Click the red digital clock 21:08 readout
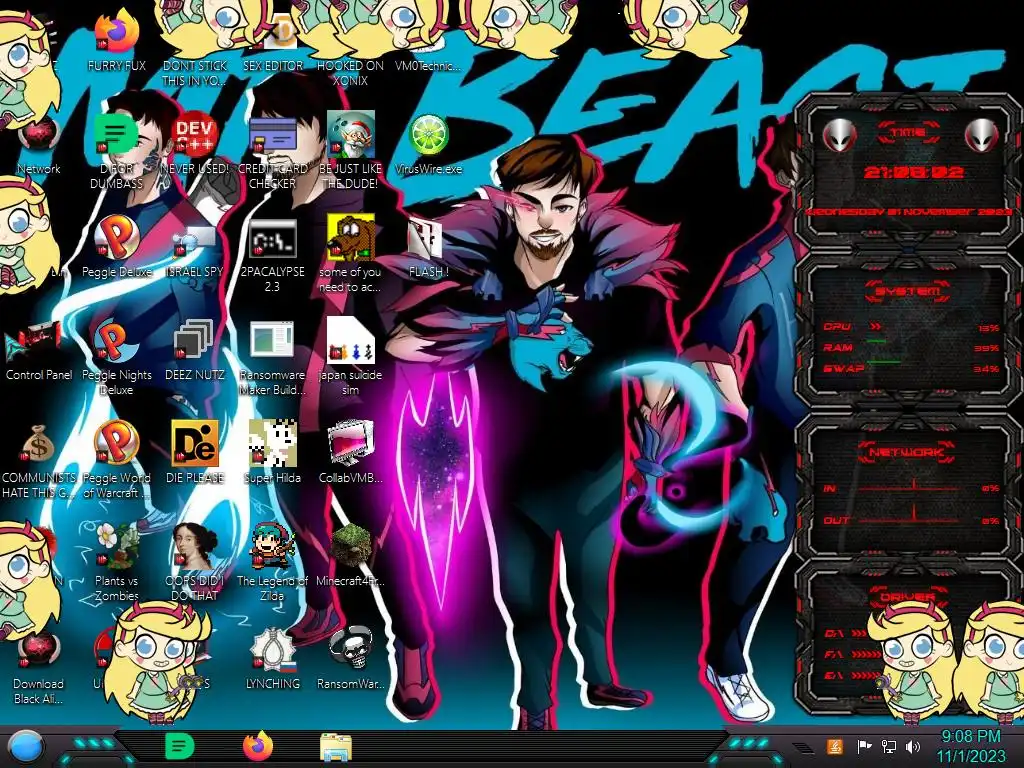This screenshot has width=1024, height=768. [x=913, y=172]
